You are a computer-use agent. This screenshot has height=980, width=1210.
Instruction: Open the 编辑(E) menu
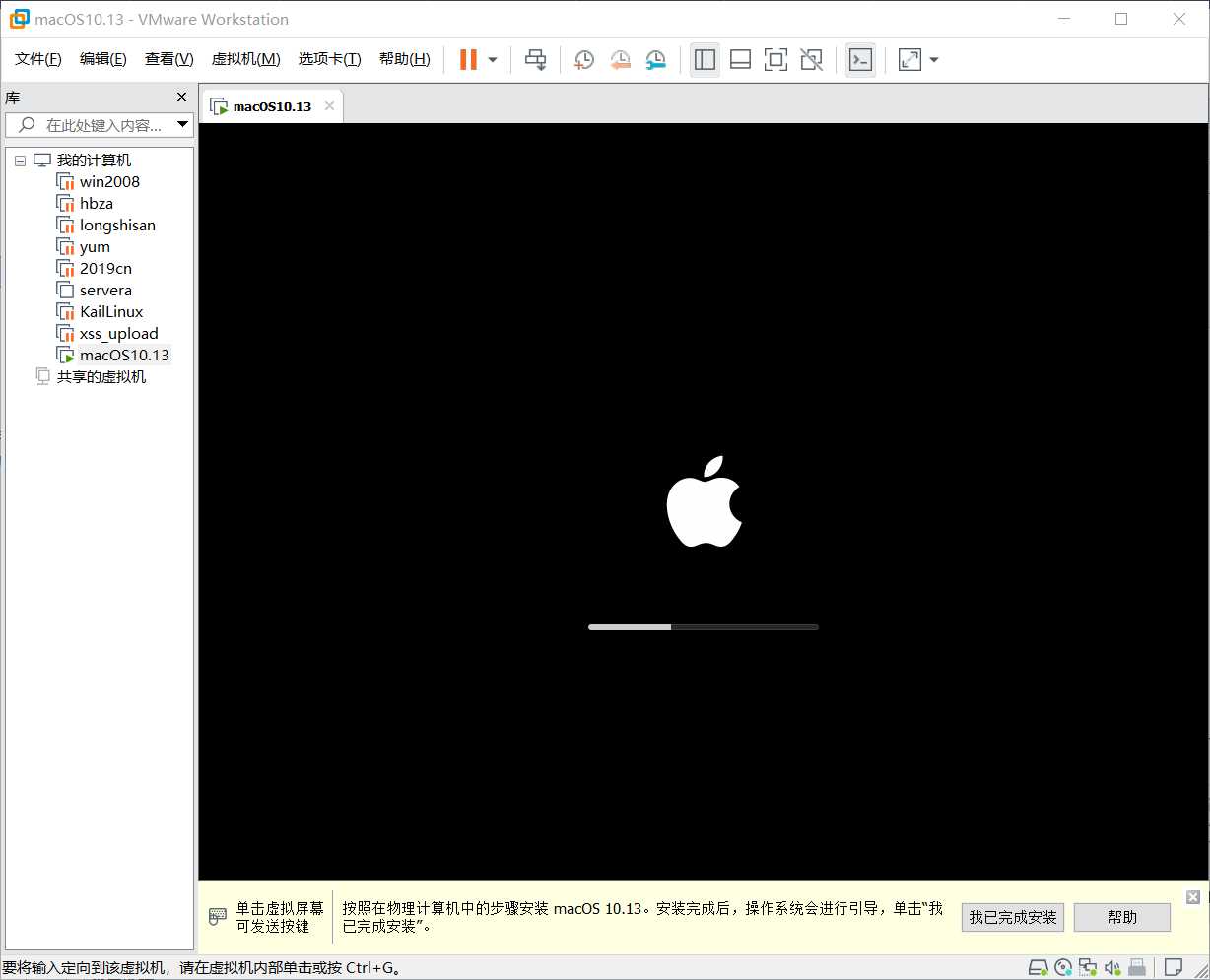103,59
